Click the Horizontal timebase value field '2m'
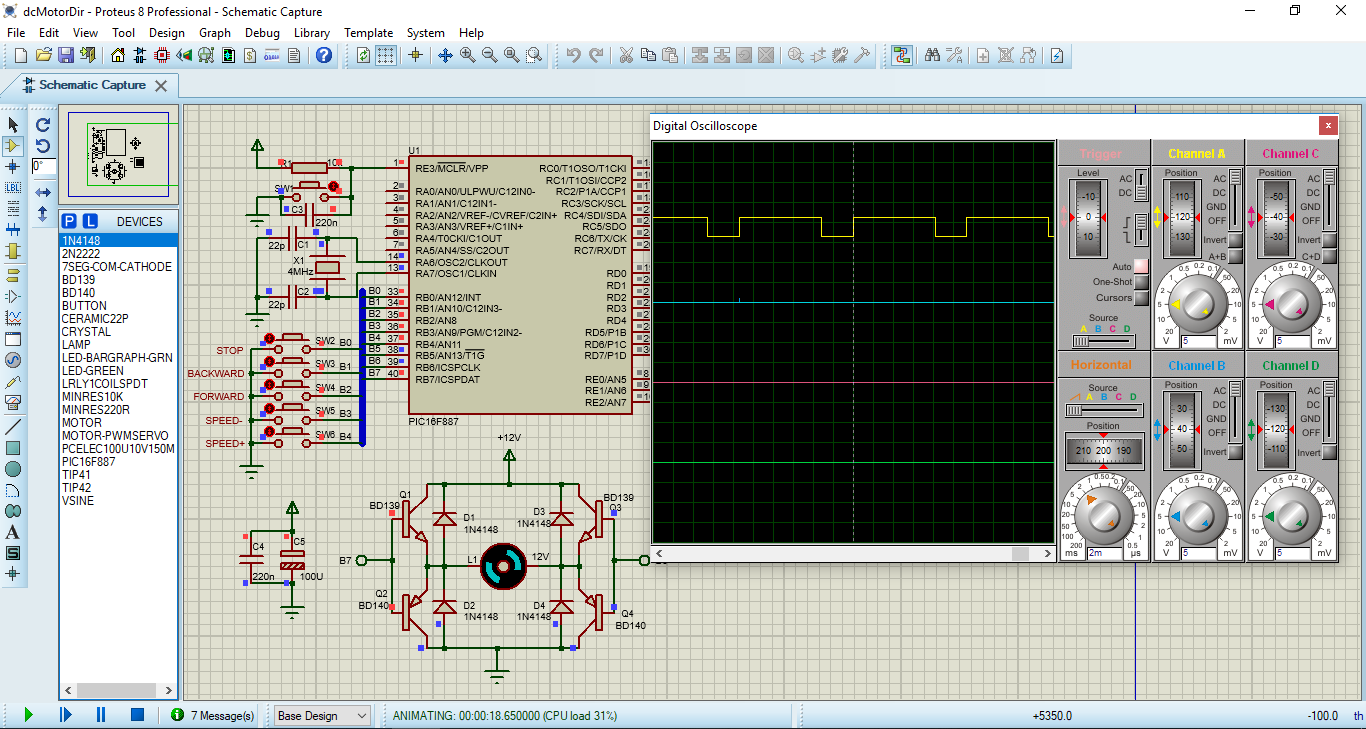 (x=1106, y=553)
